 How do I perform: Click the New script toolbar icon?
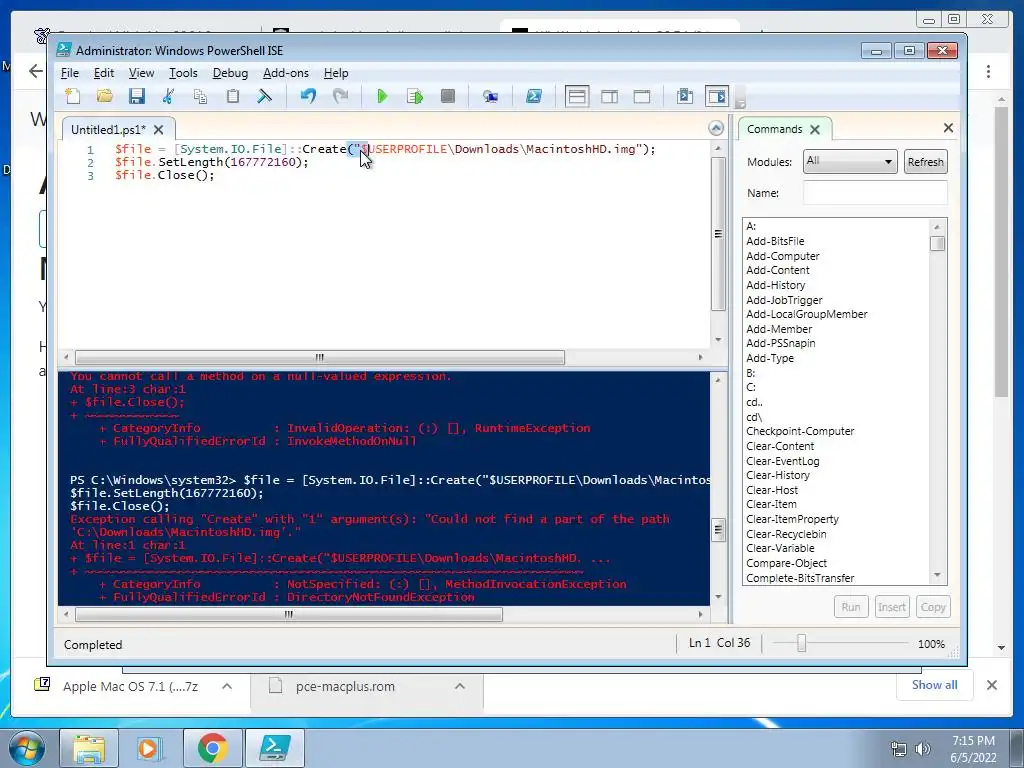(x=73, y=97)
